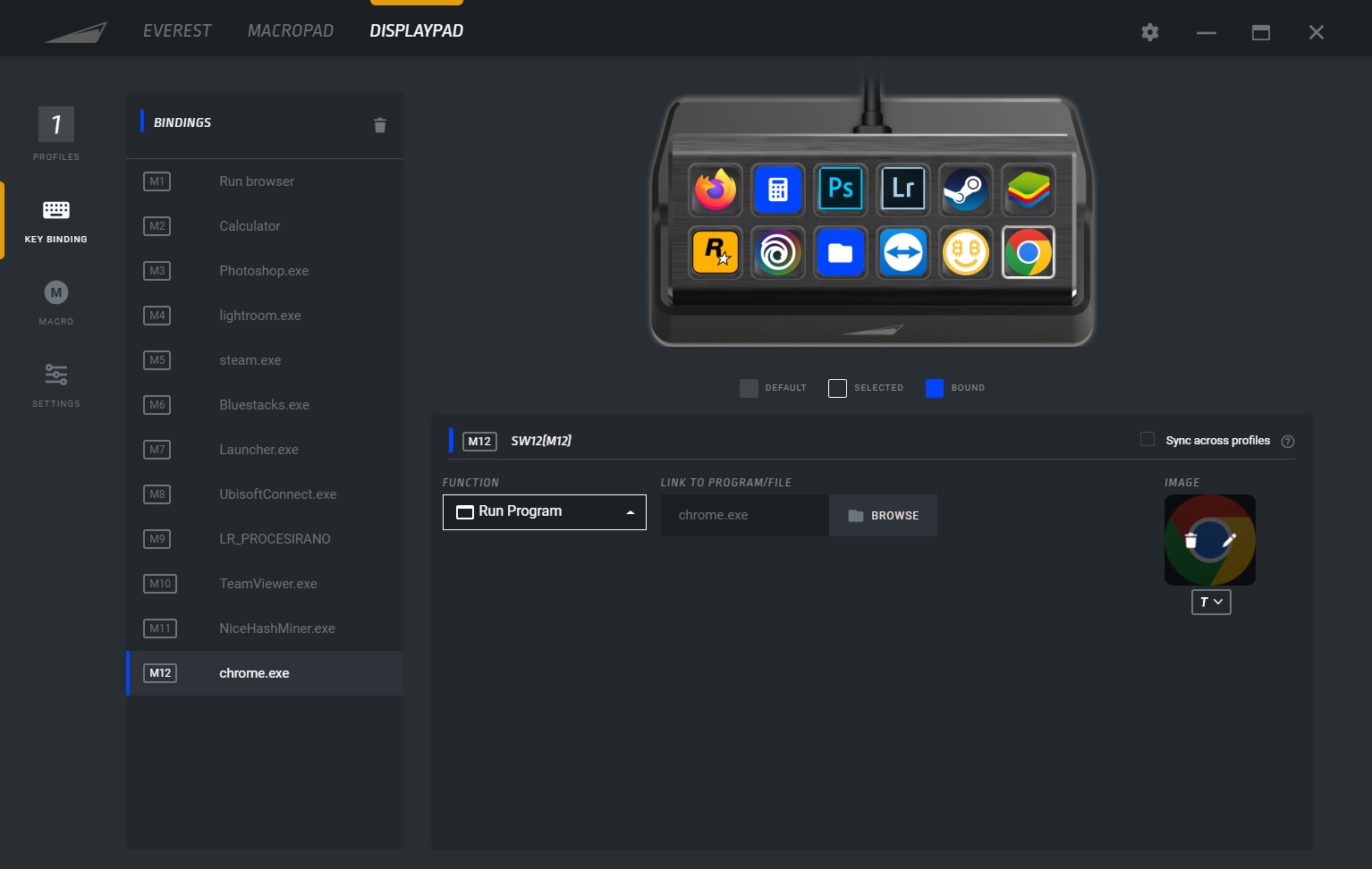Expand the text T dropdown under image
This screenshot has height=869, width=1372.
coord(1211,603)
